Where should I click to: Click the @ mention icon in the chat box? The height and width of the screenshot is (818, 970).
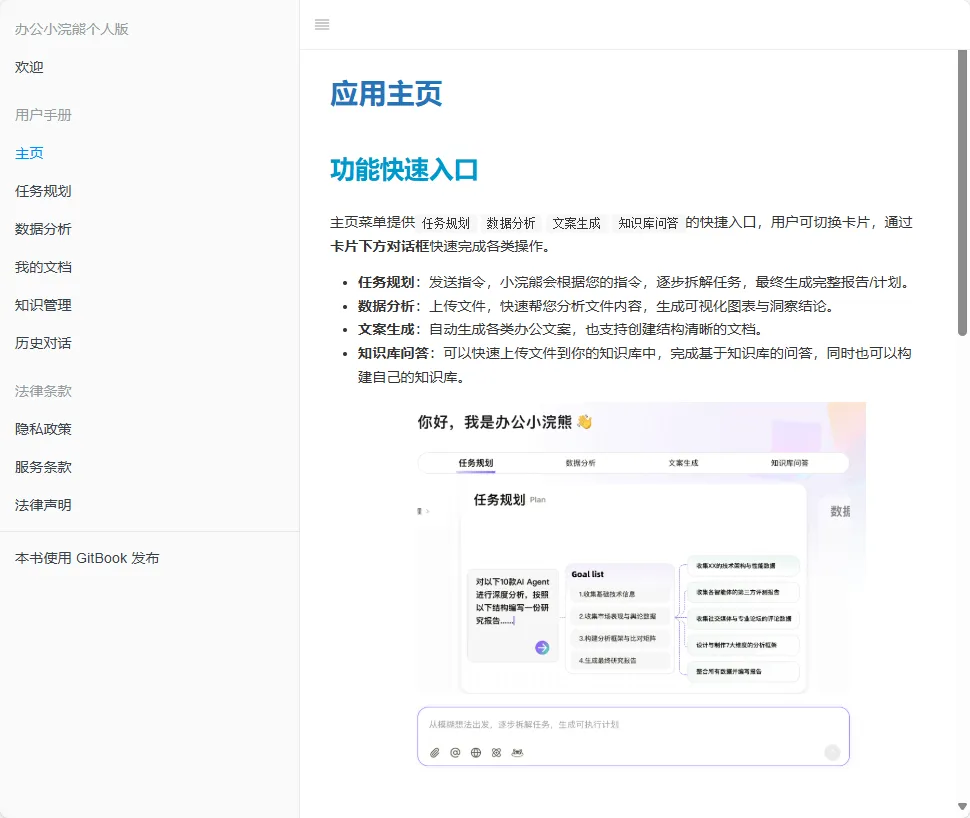click(455, 752)
